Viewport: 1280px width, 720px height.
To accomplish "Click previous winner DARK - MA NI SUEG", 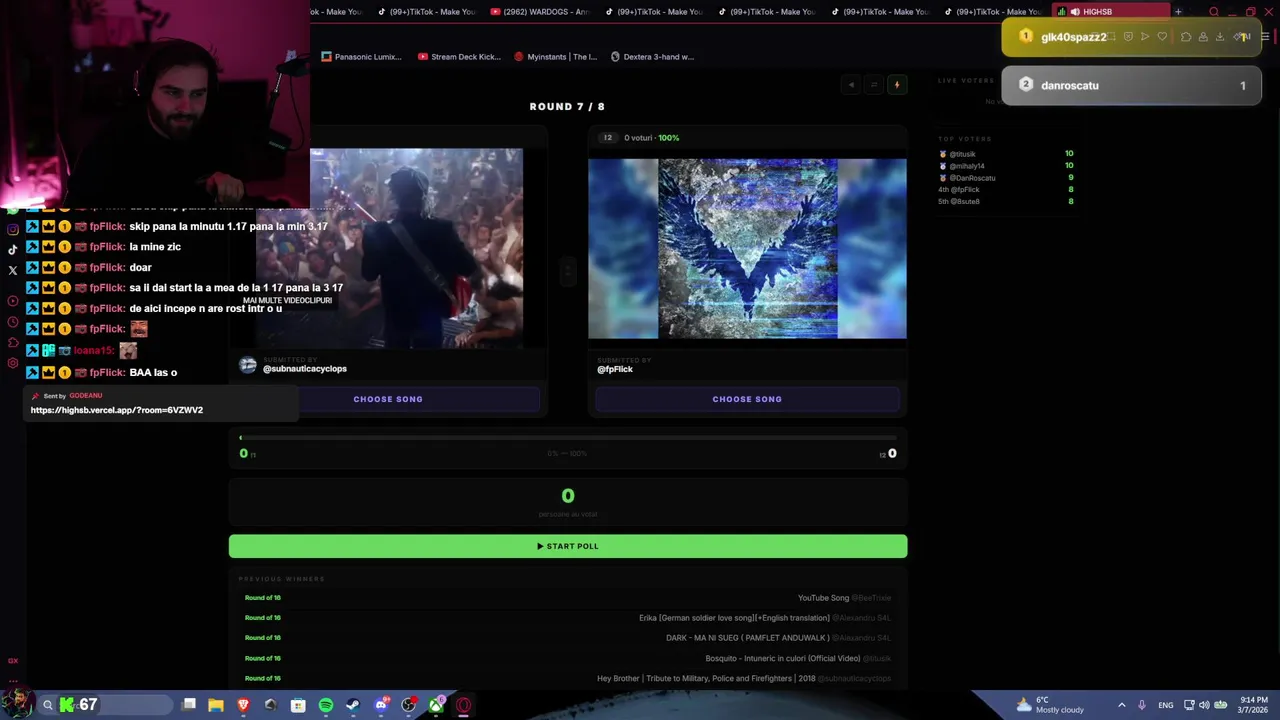I will pos(747,638).
